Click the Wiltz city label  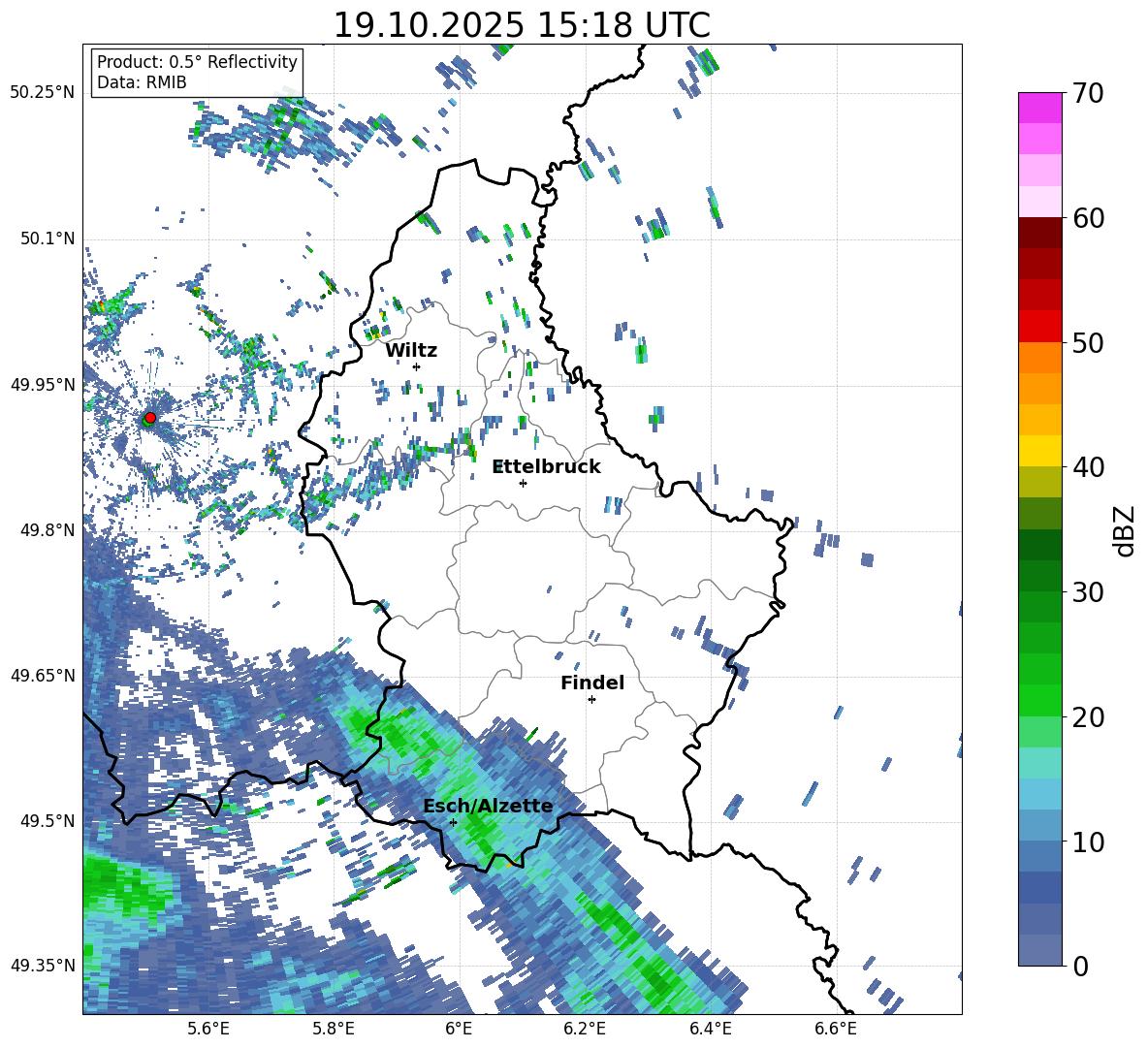tap(411, 351)
